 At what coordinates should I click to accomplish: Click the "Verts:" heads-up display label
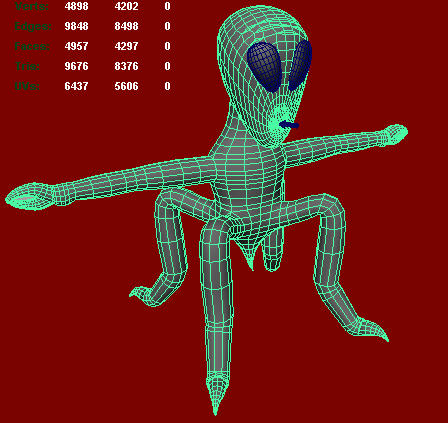click(x=32, y=6)
